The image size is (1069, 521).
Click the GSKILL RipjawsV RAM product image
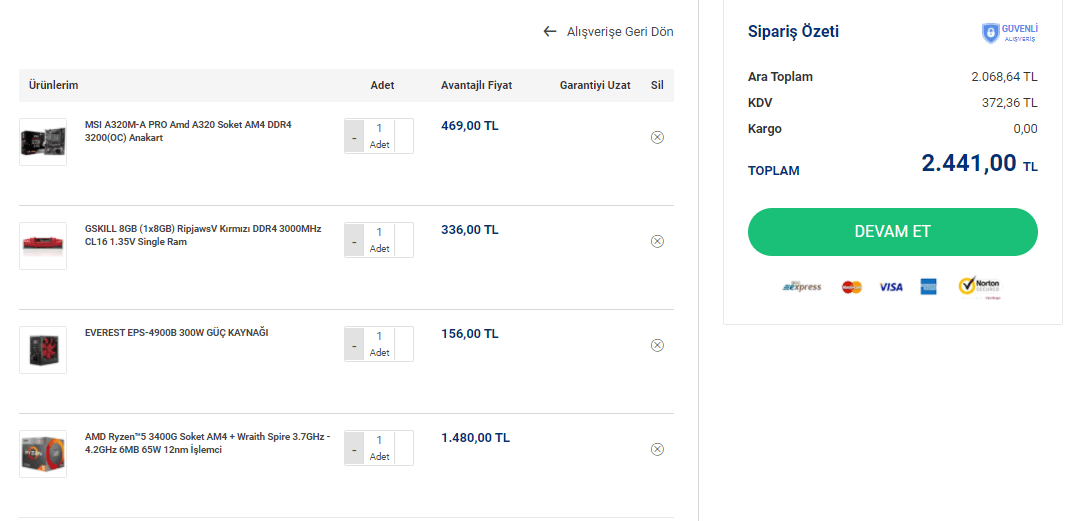point(43,246)
